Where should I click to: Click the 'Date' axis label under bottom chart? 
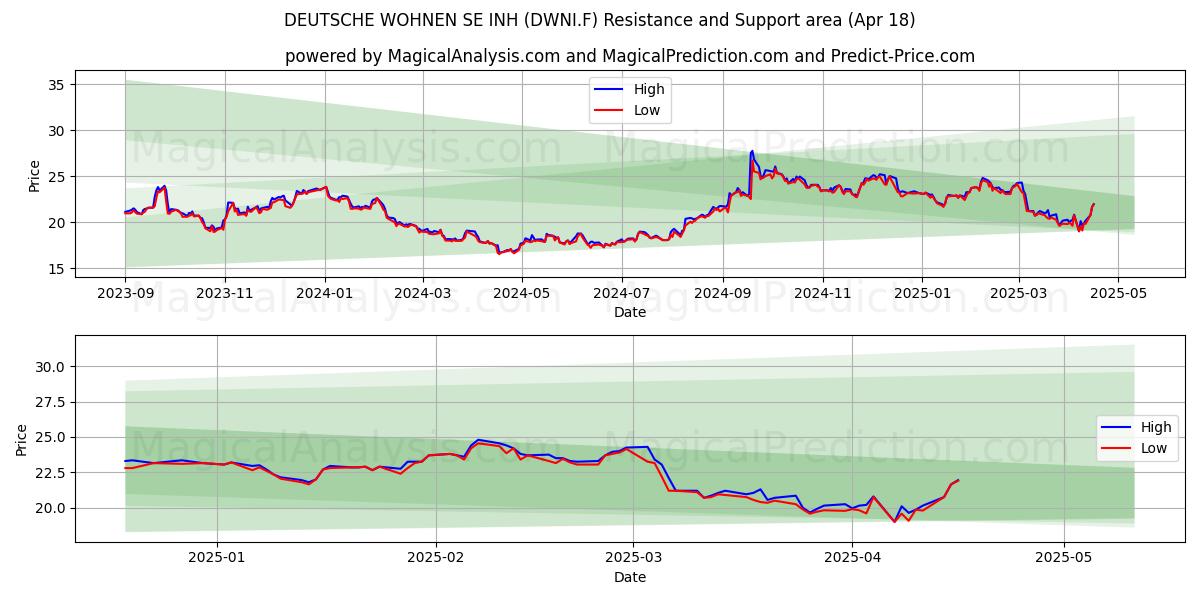coord(630,577)
